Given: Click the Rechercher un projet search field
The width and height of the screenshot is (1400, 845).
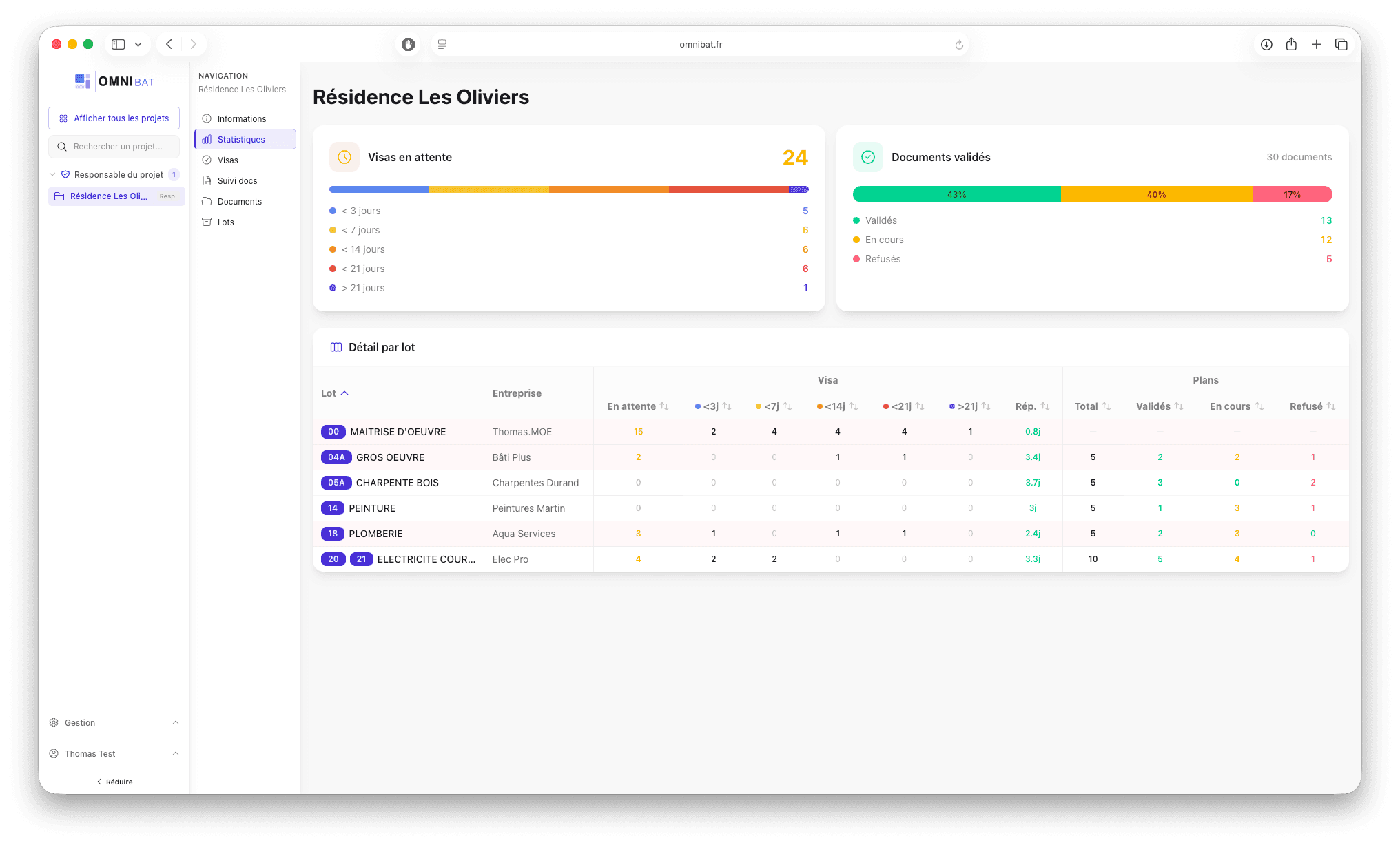Looking at the screenshot, I should pos(117,147).
